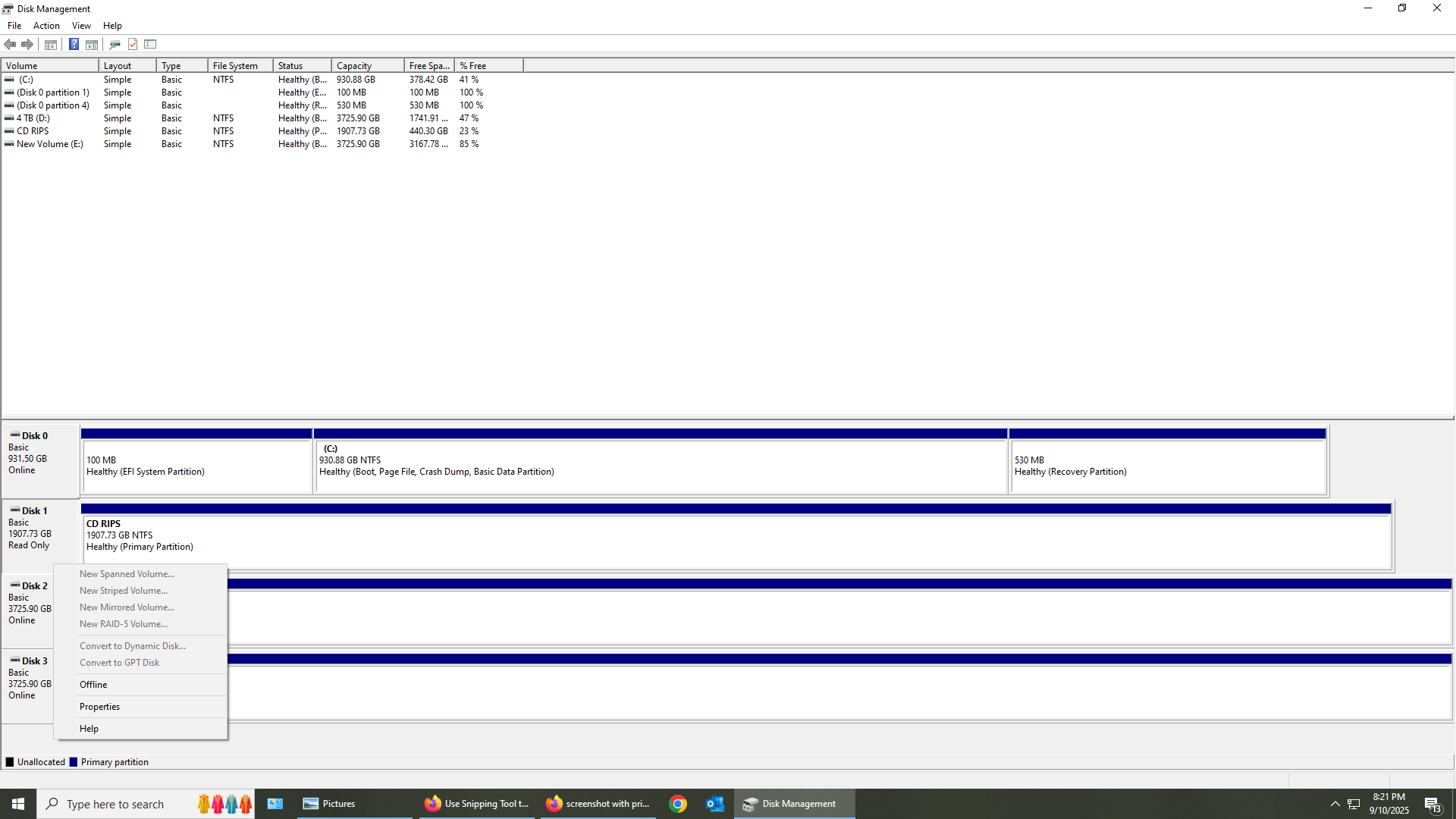1456x819 pixels.
Task: Open the Action menu
Action: point(46,26)
